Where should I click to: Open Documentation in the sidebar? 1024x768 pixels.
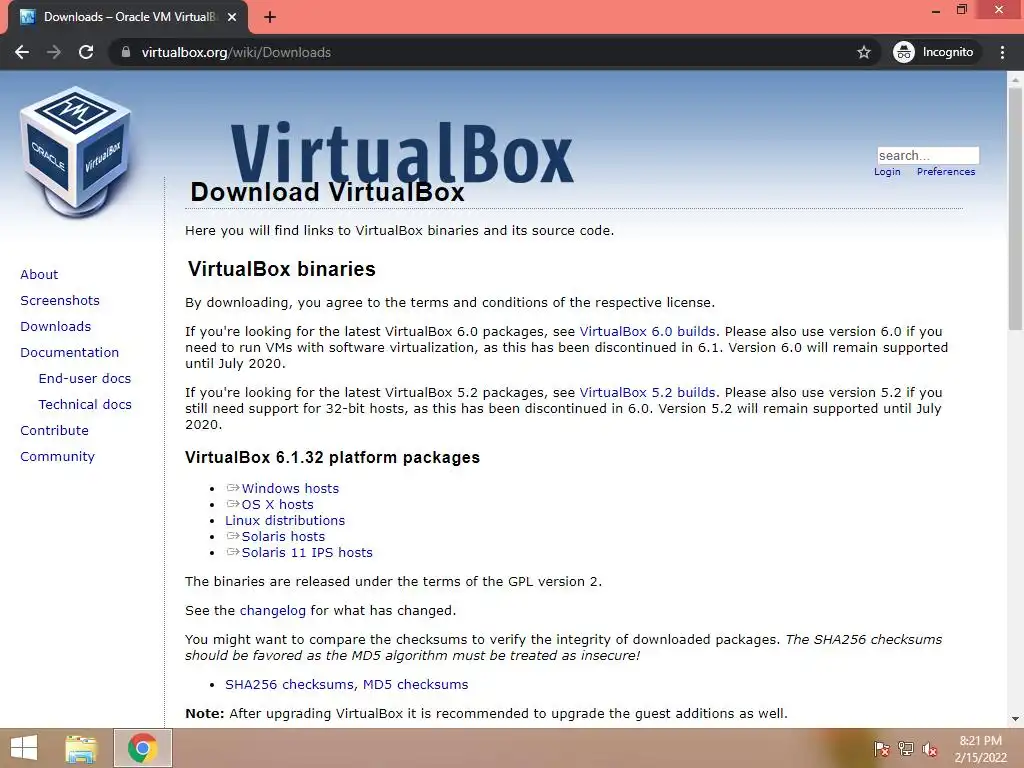tap(69, 353)
